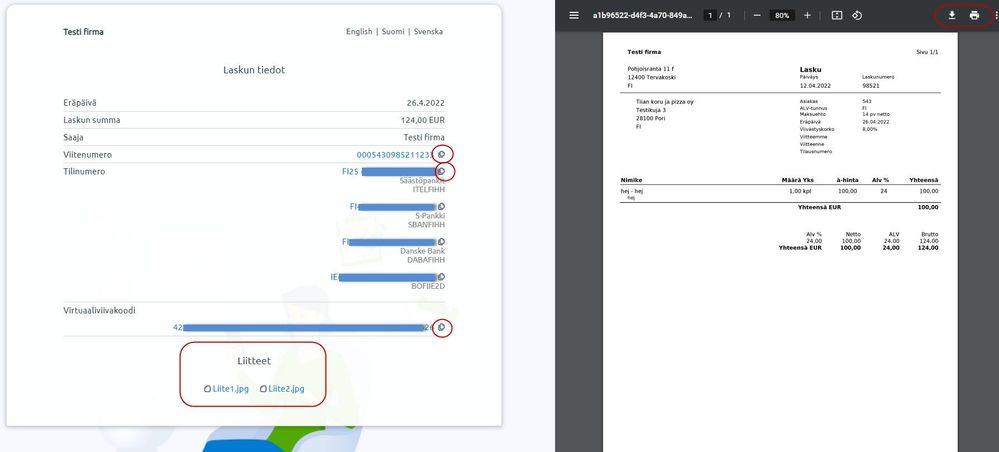Click the Laskun tiedot heading
The height and width of the screenshot is (452, 999).
254,70
